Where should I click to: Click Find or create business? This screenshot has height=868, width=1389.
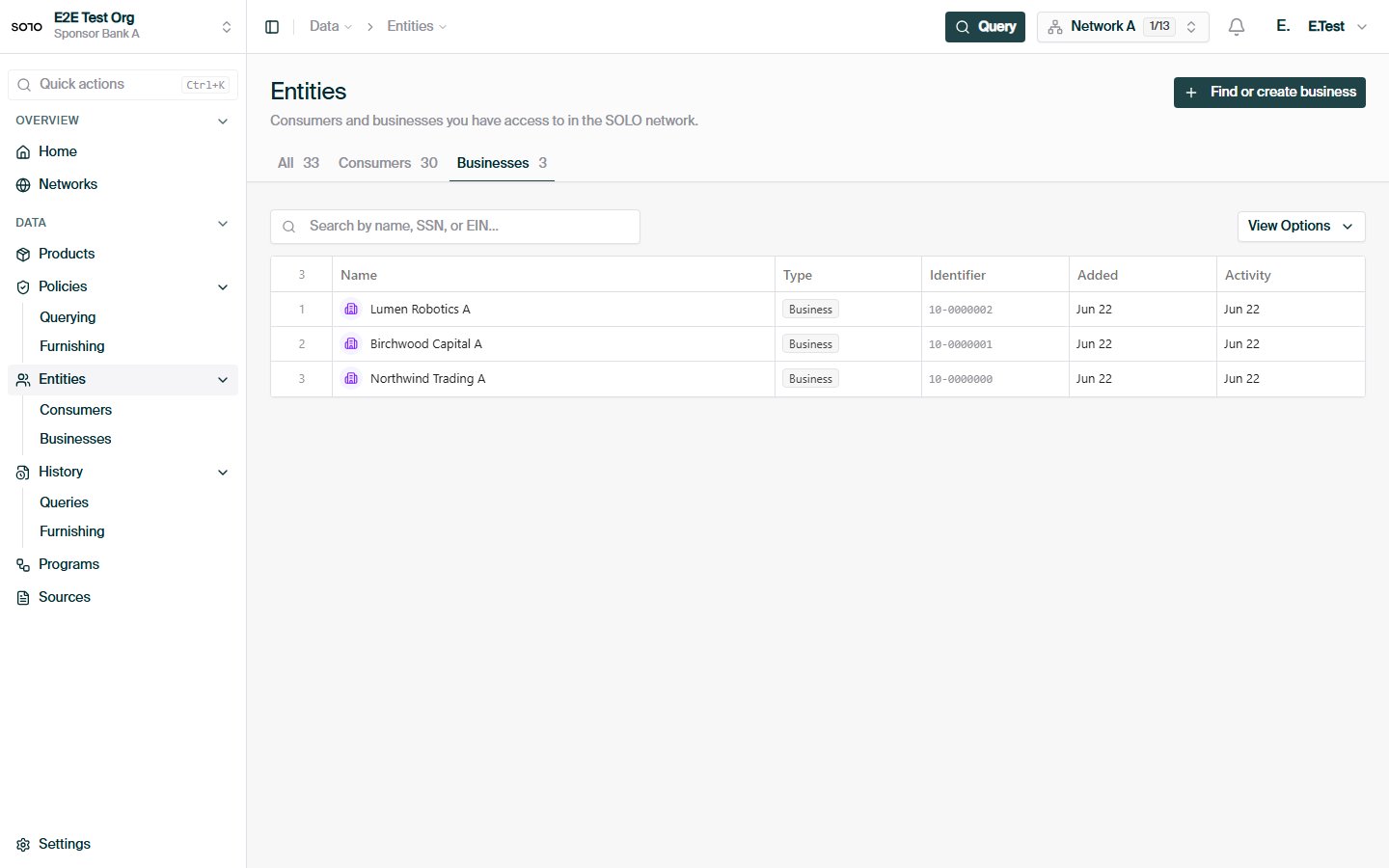[1269, 93]
